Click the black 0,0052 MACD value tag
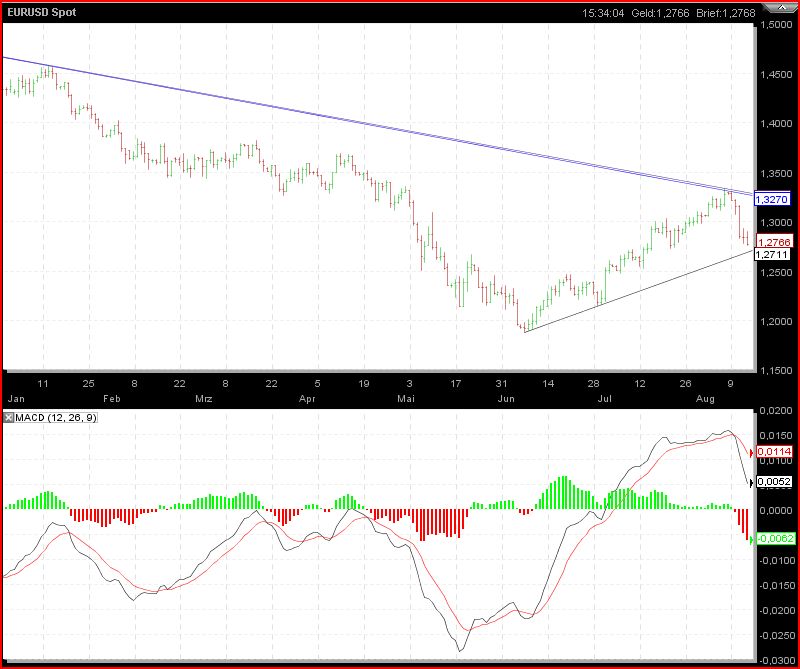Image resolution: width=800 pixels, height=669 pixels. coord(774,482)
